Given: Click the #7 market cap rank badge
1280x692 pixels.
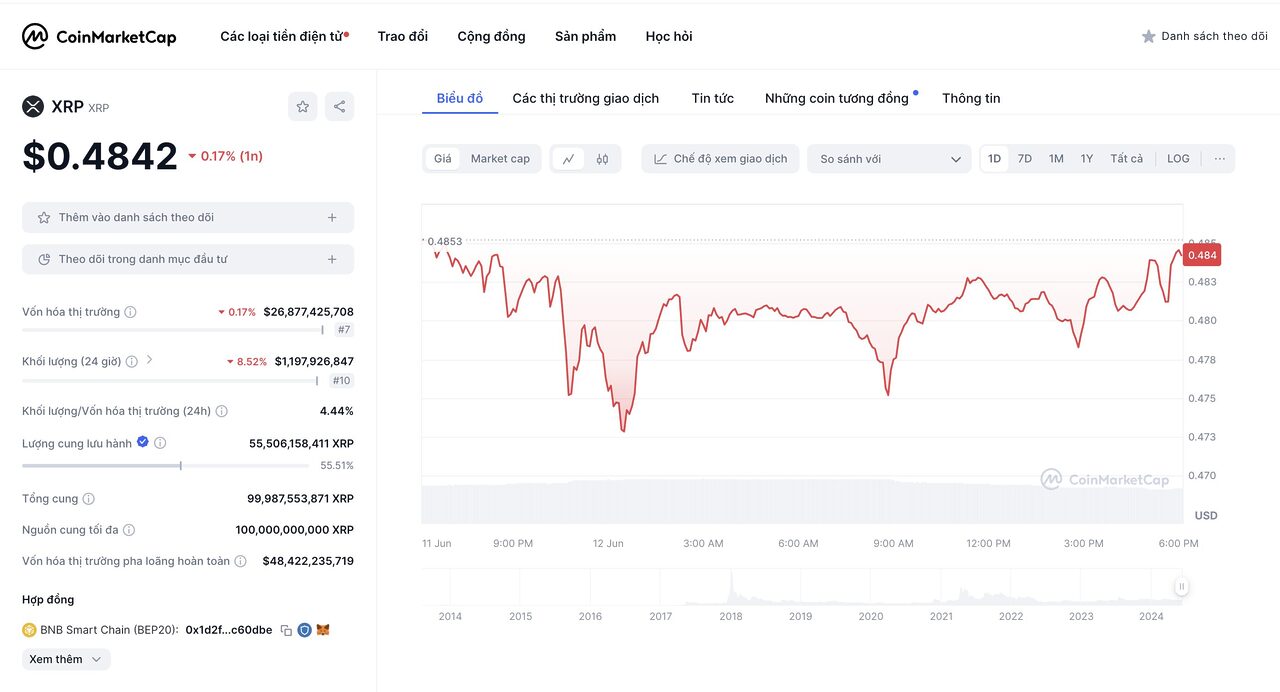Looking at the screenshot, I should pos(344,330).
